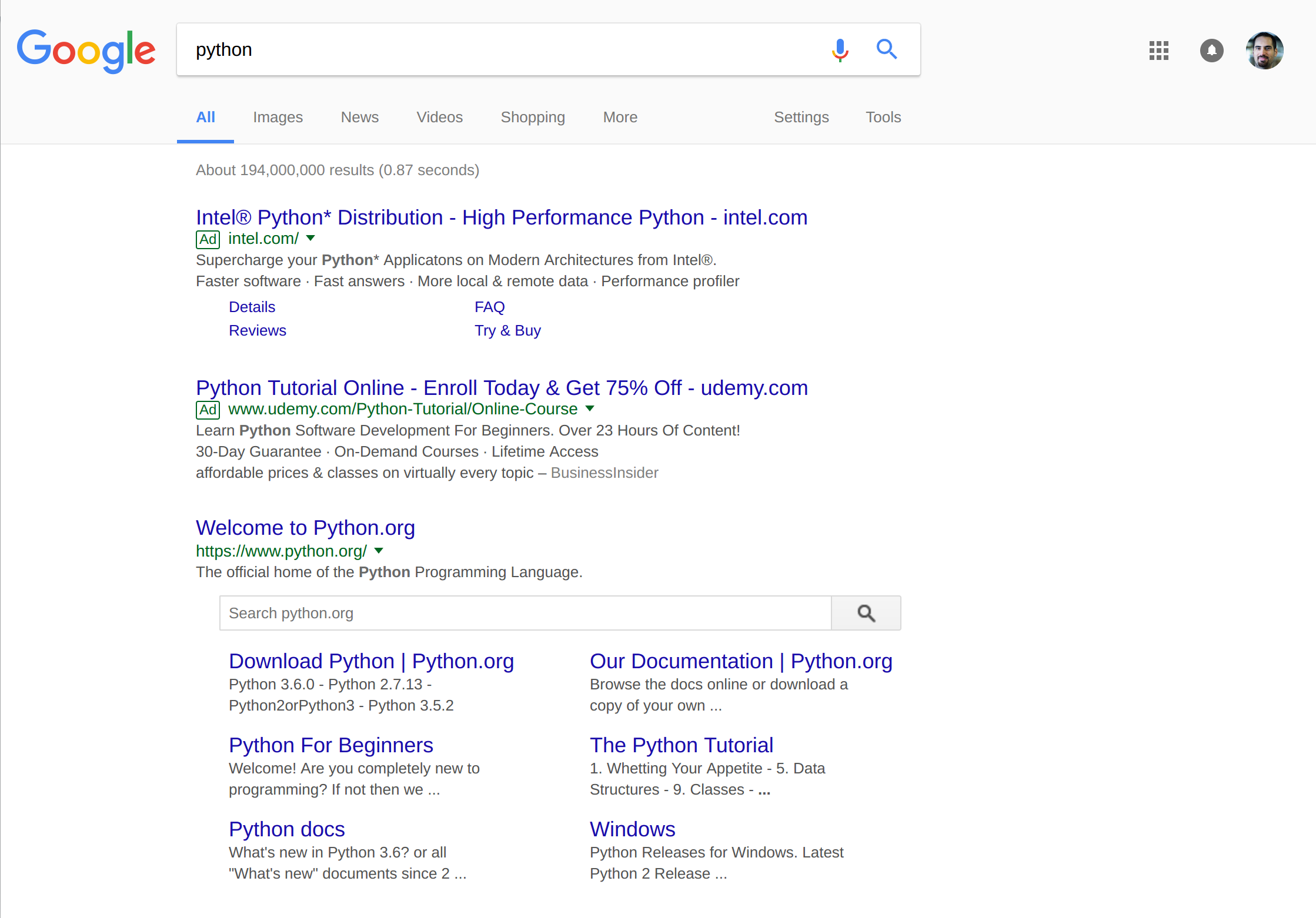Click the '30-Day Guarantee' ad line
1316x918 pixels.
coord(397,451)
